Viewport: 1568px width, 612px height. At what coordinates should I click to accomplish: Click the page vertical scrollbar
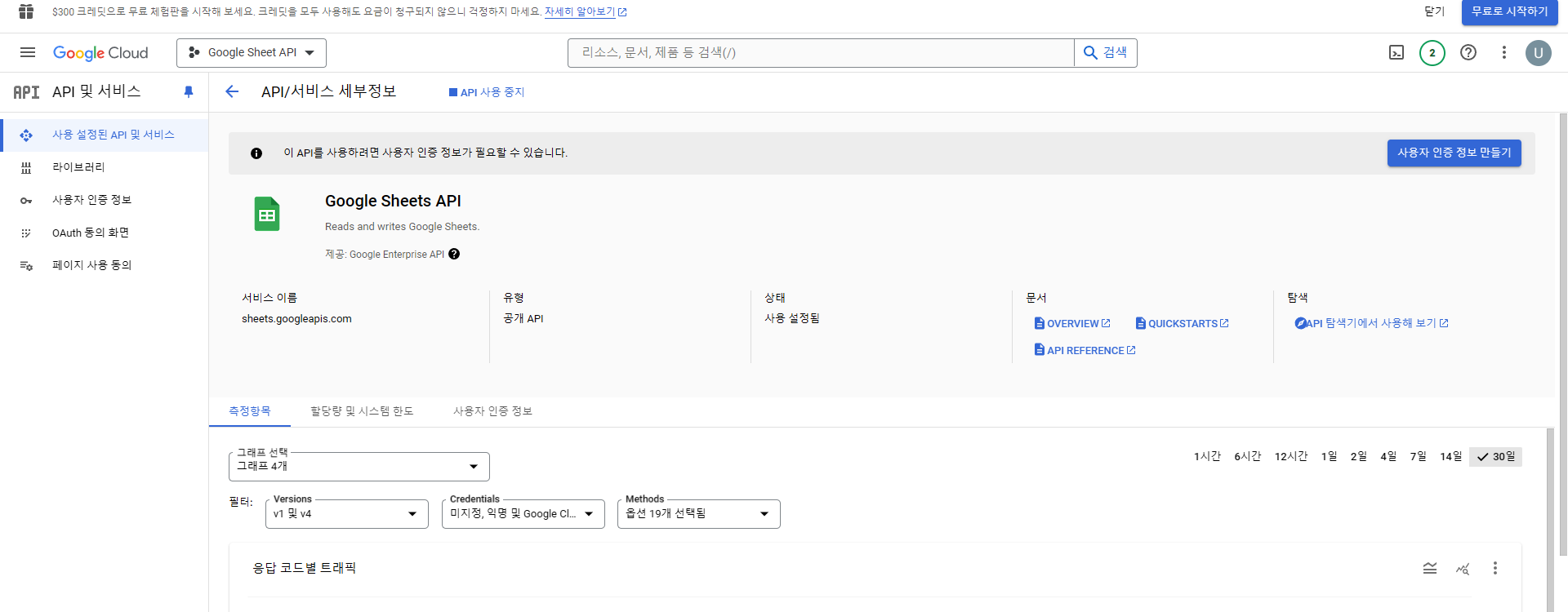point(1563,335)
